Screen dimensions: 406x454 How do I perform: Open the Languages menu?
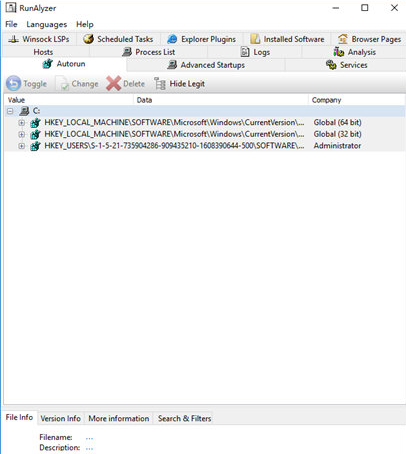[x=47, y=24]
